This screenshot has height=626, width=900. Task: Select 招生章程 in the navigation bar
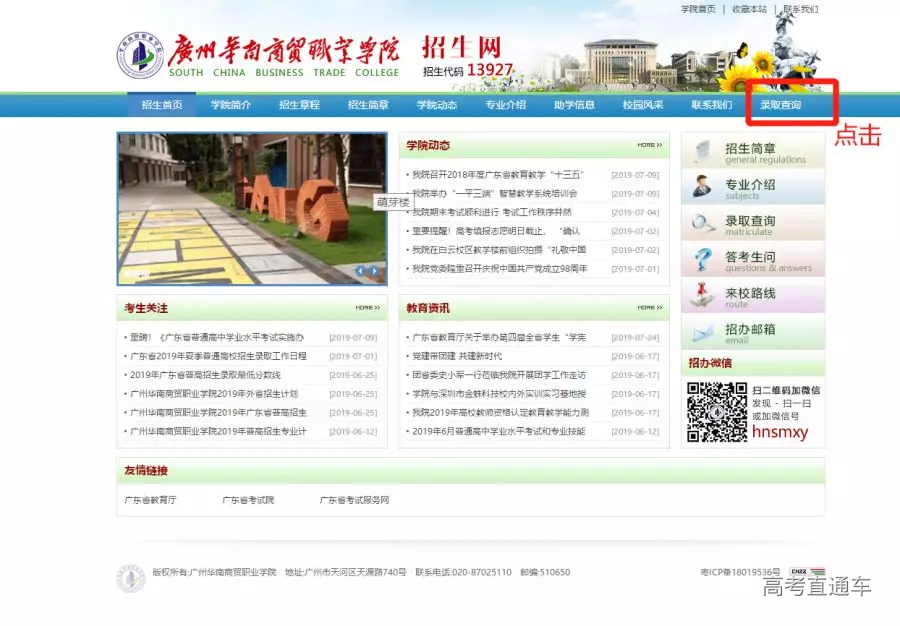tap(299, 105)
